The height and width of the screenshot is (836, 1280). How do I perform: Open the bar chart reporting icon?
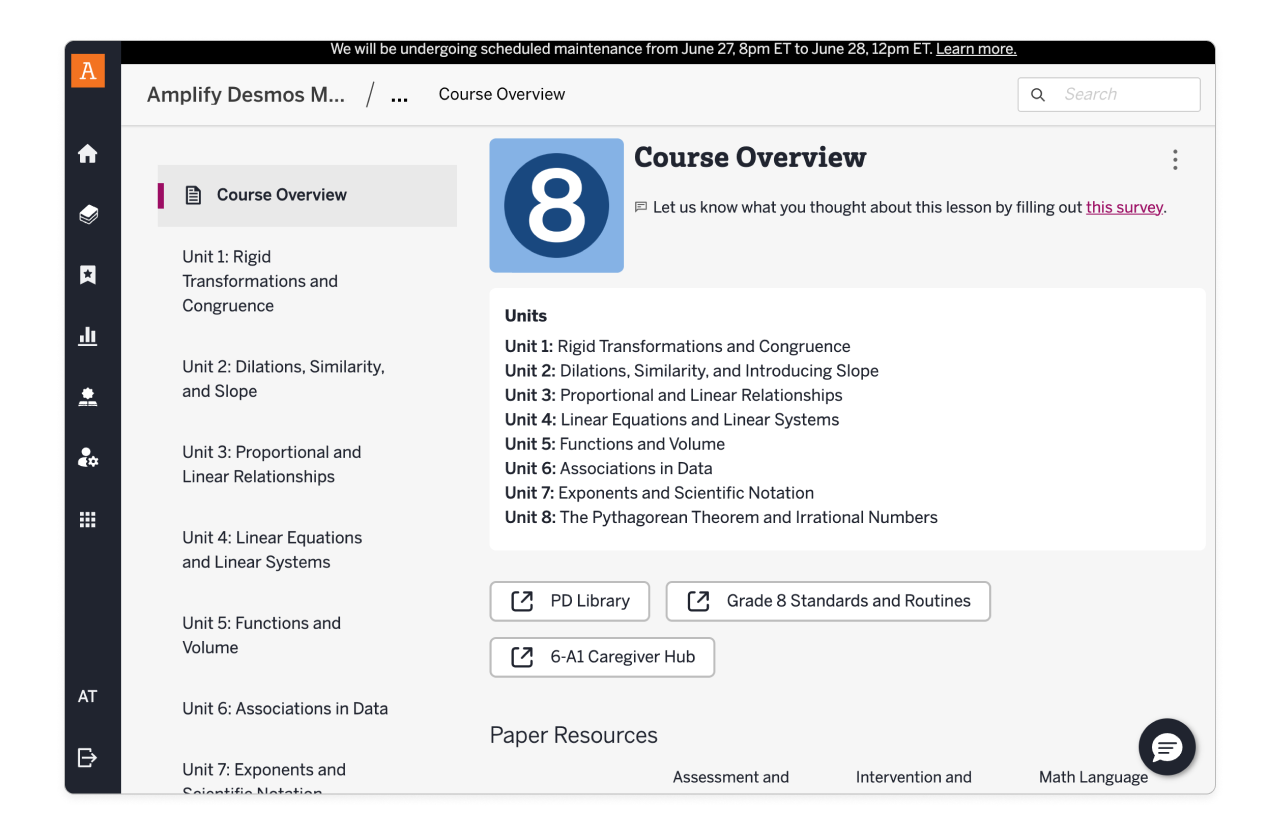[x=88, y=336]
